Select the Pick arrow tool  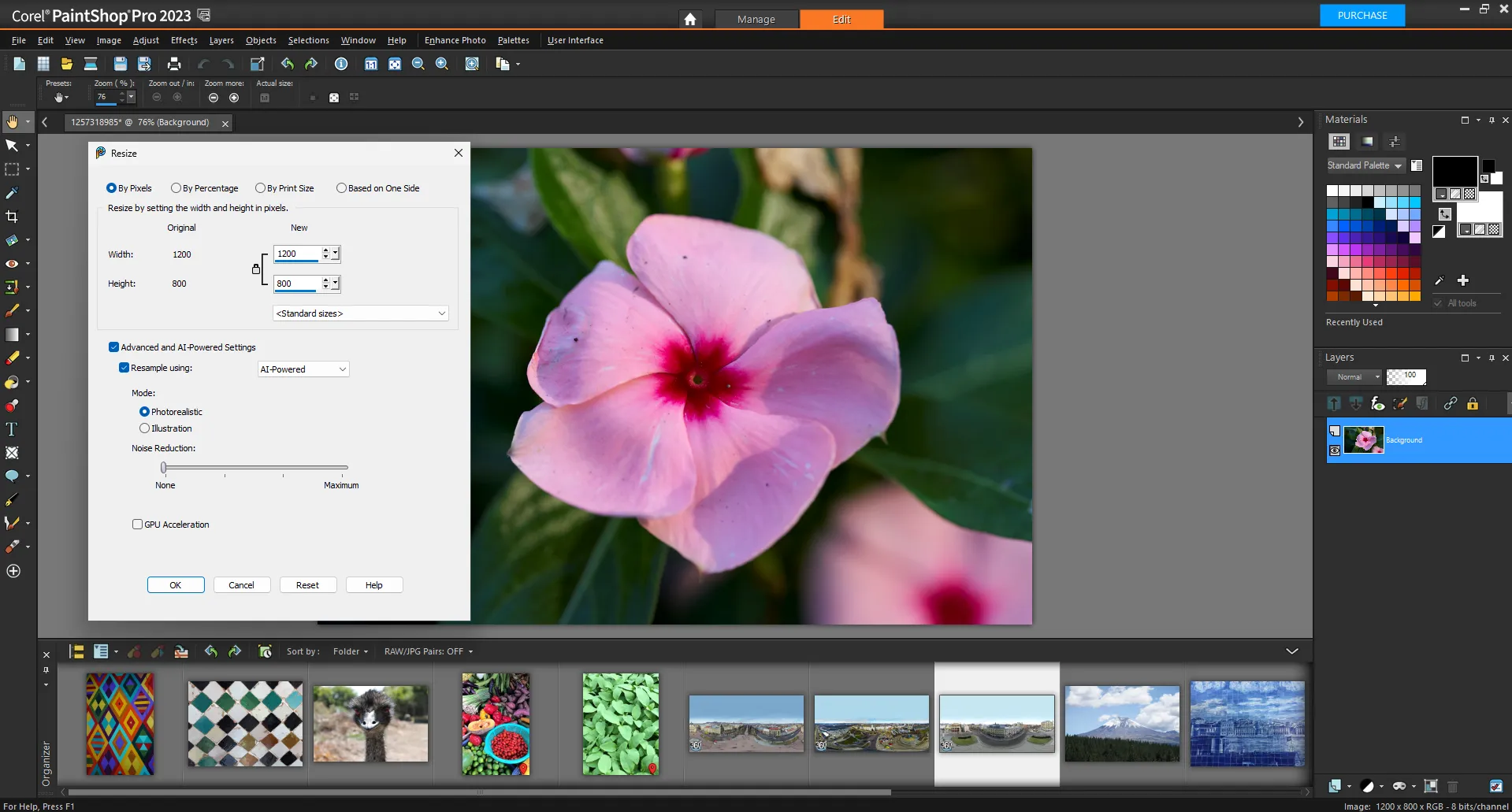13,145
